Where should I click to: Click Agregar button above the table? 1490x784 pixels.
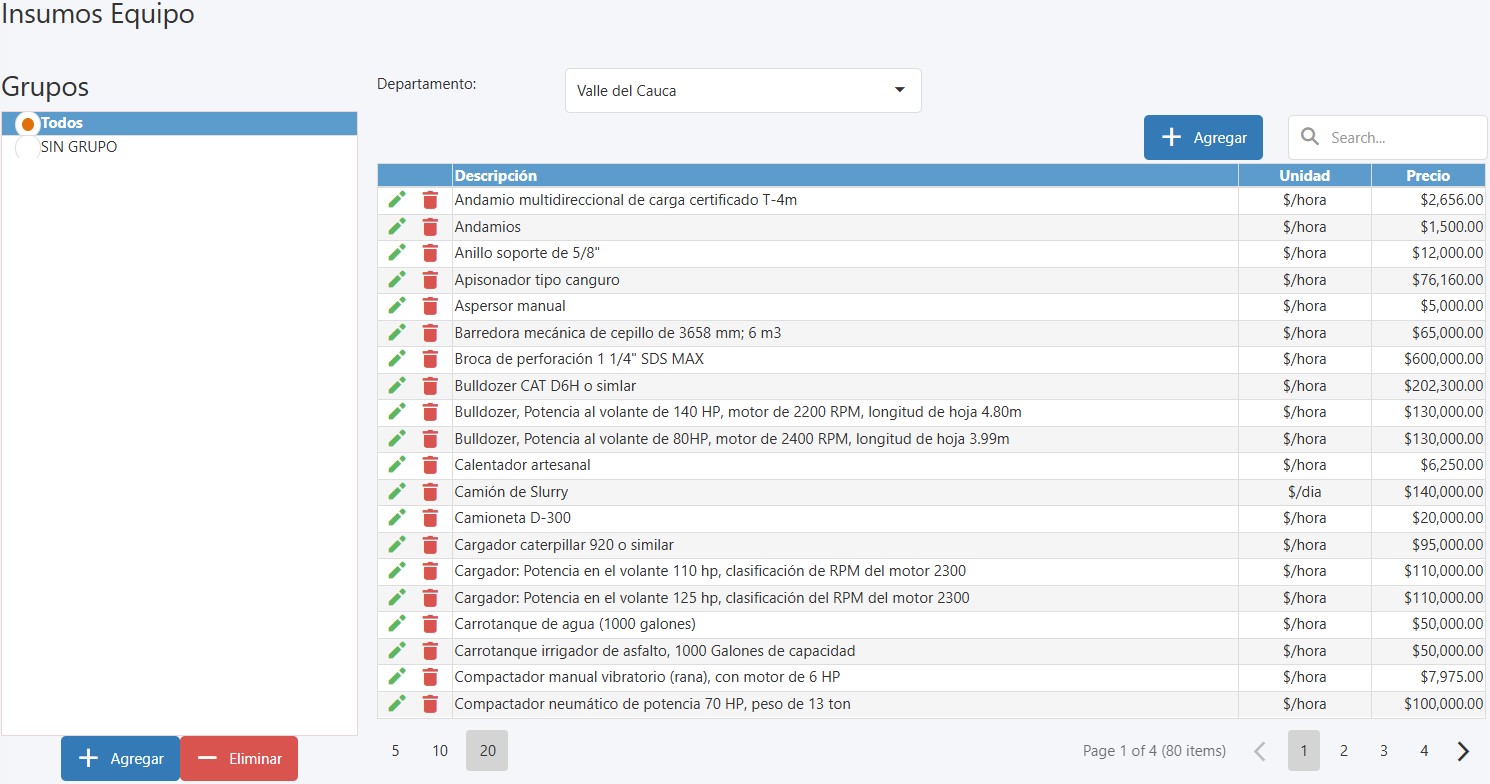(1203, 138)
